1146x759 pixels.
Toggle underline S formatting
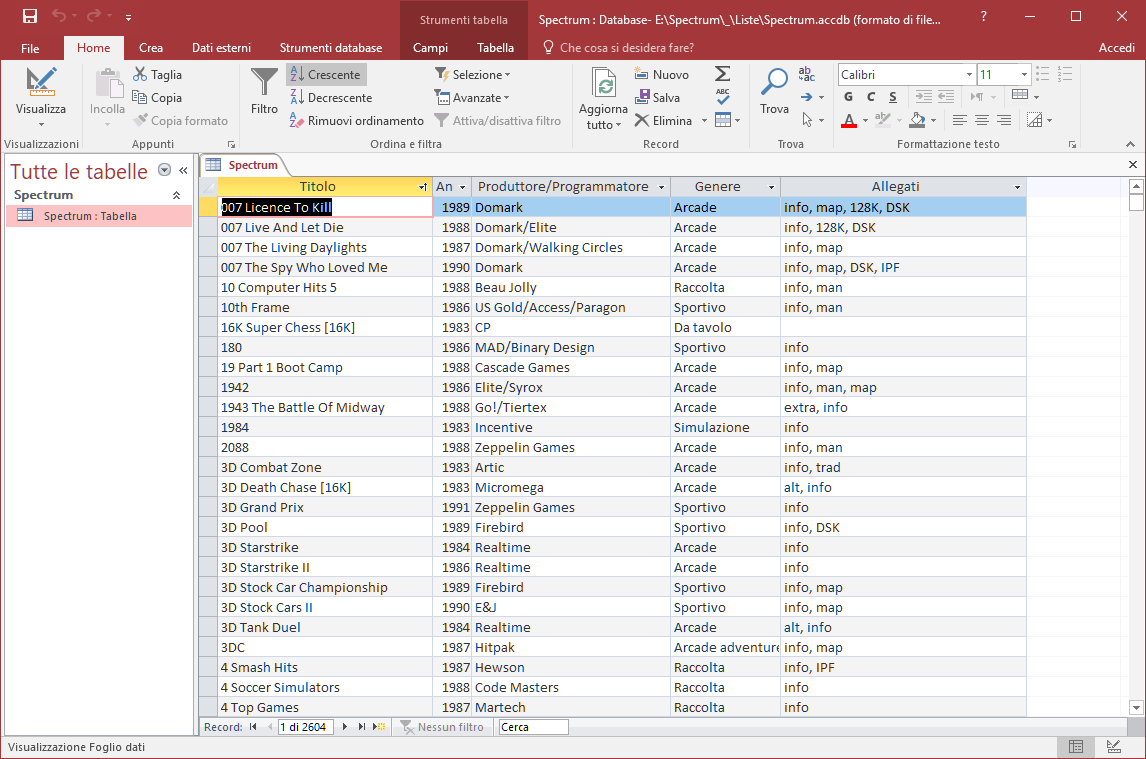tap(893, 97)
